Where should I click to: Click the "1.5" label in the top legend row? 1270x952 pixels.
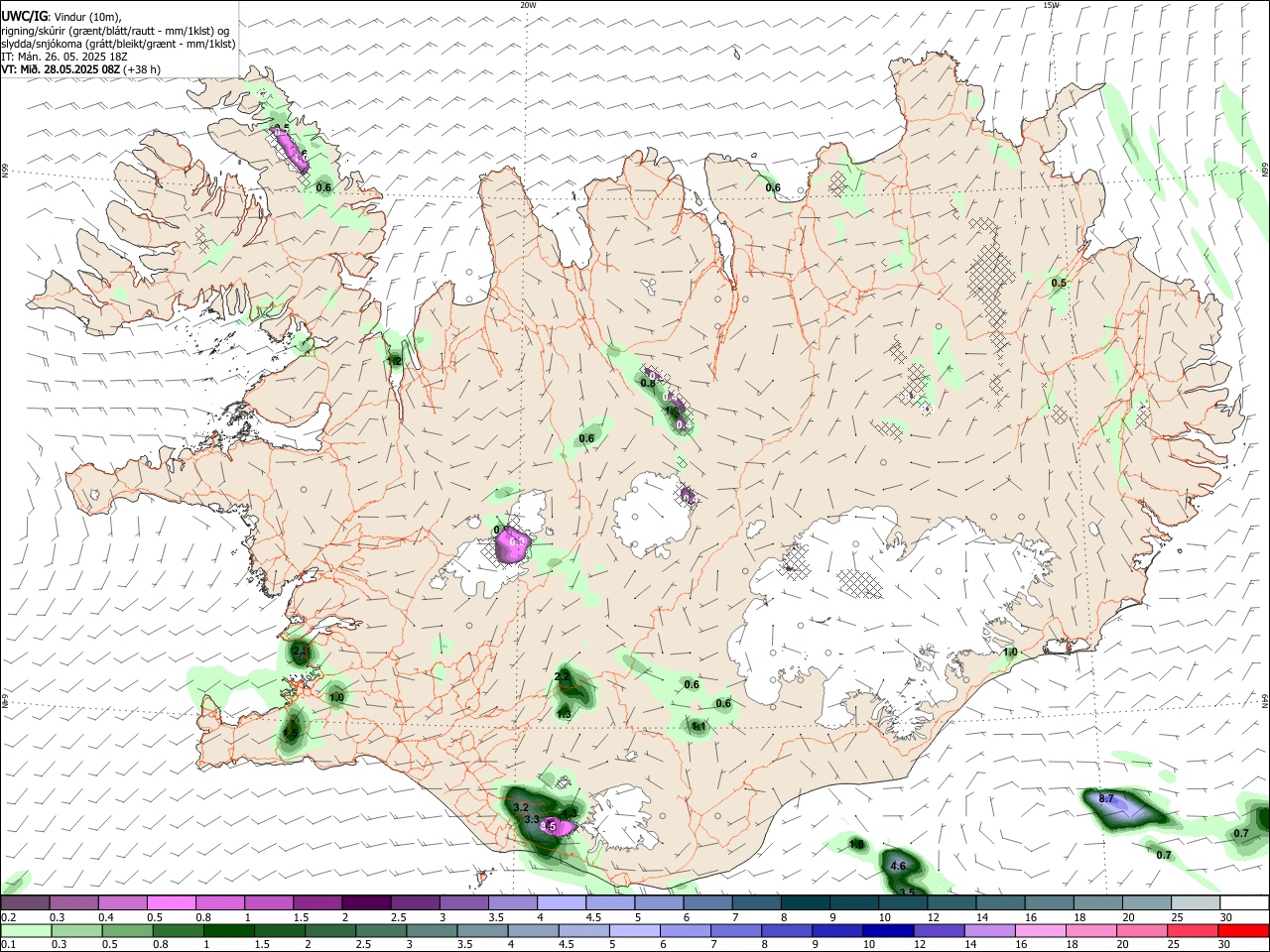point(301,917)
